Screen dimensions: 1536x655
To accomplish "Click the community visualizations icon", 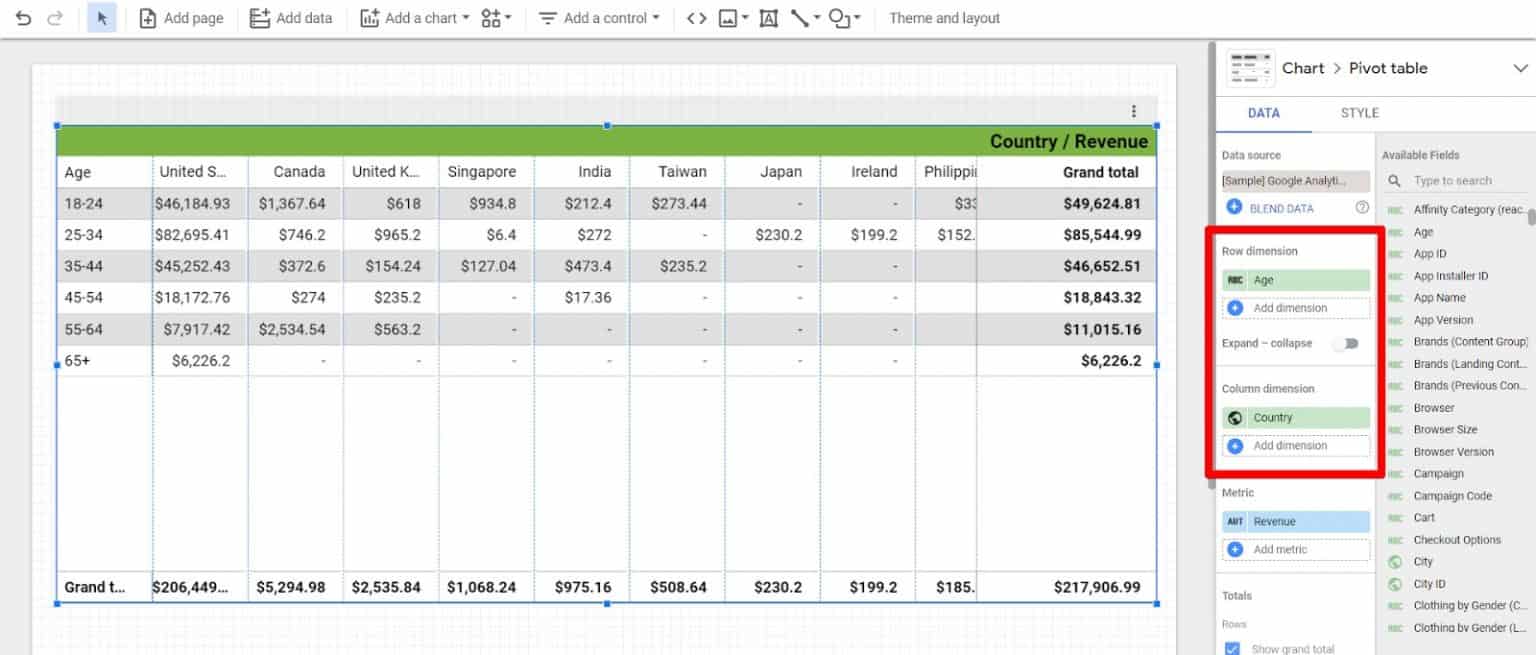I will pos(490,17).
